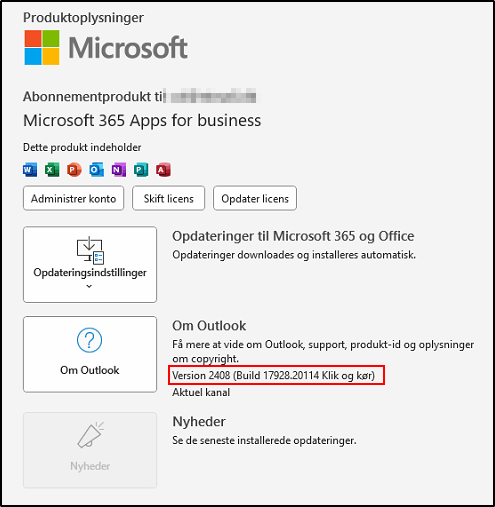Click the Word app icon
Screen dimensions: 495x507
(30, 170)
